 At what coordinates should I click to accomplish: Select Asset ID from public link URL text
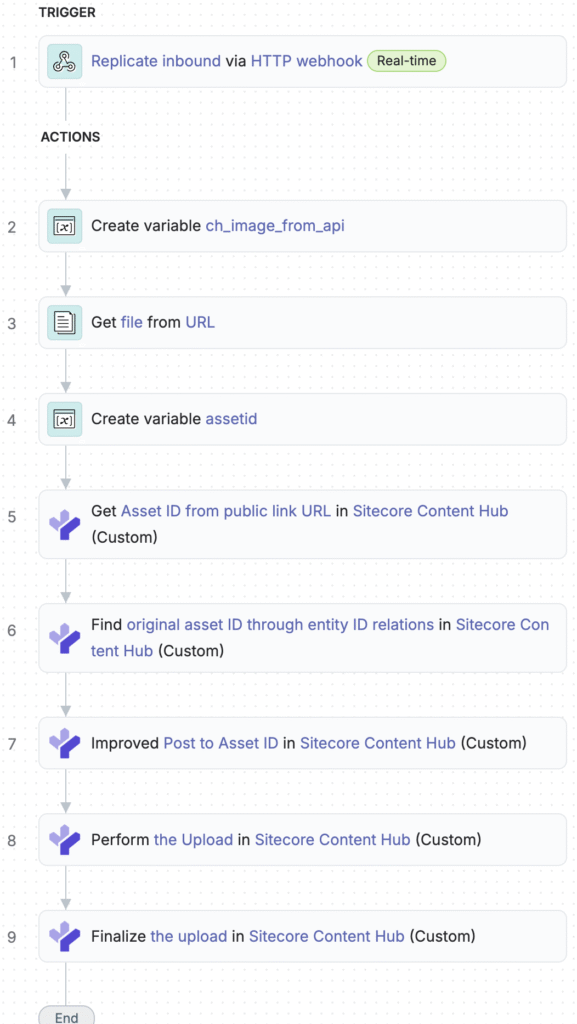226,511
